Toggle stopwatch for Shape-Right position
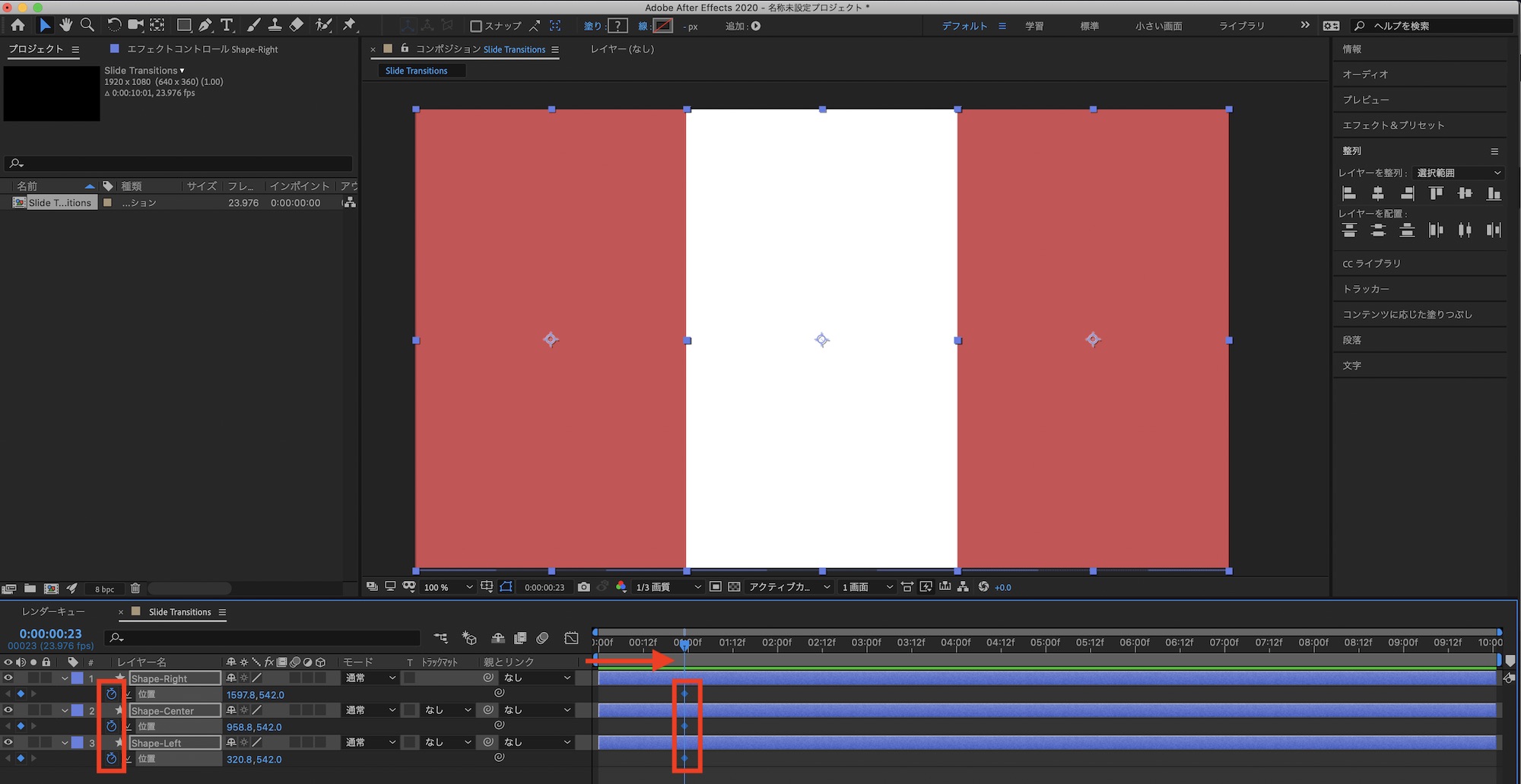 click(x=111, y=694)
